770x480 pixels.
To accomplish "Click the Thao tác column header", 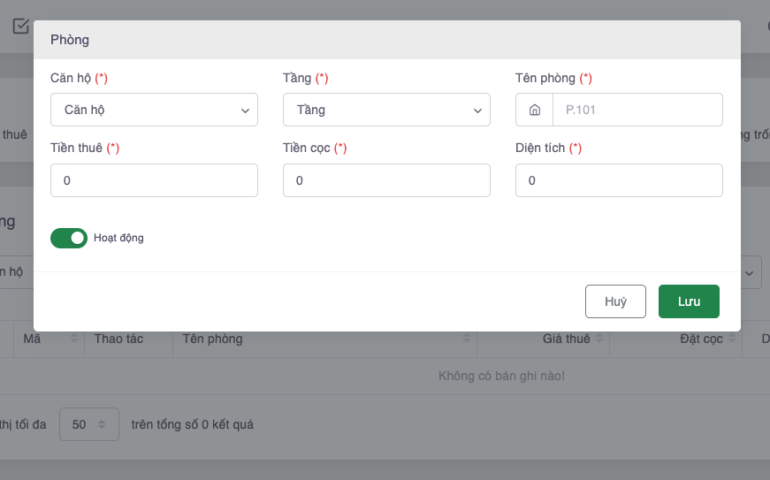I will pos(118,339).
